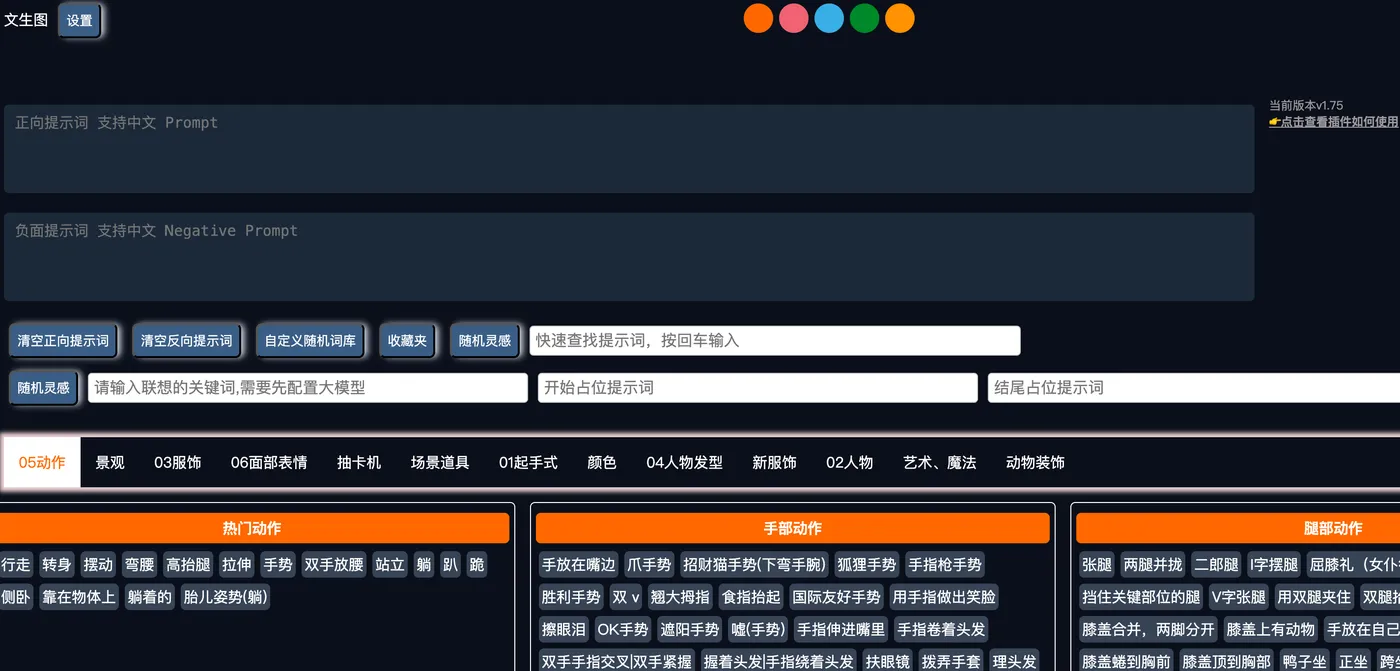Image resolution: width=1400 pixels, height=671 pixels.
Task: Switch to the 艺术、魔法 tab
Action: [x=937, y=462]
